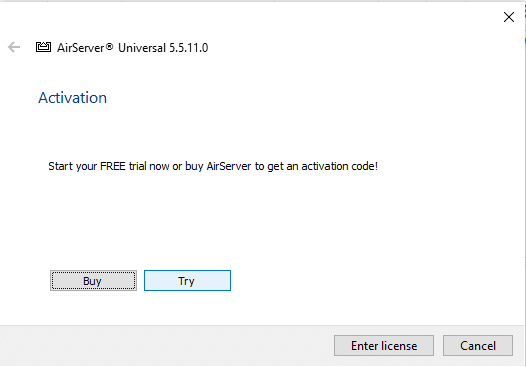Screen dimensions: 526x367
Task: Click empty gray footer left of Enter license
Action: 167,346
